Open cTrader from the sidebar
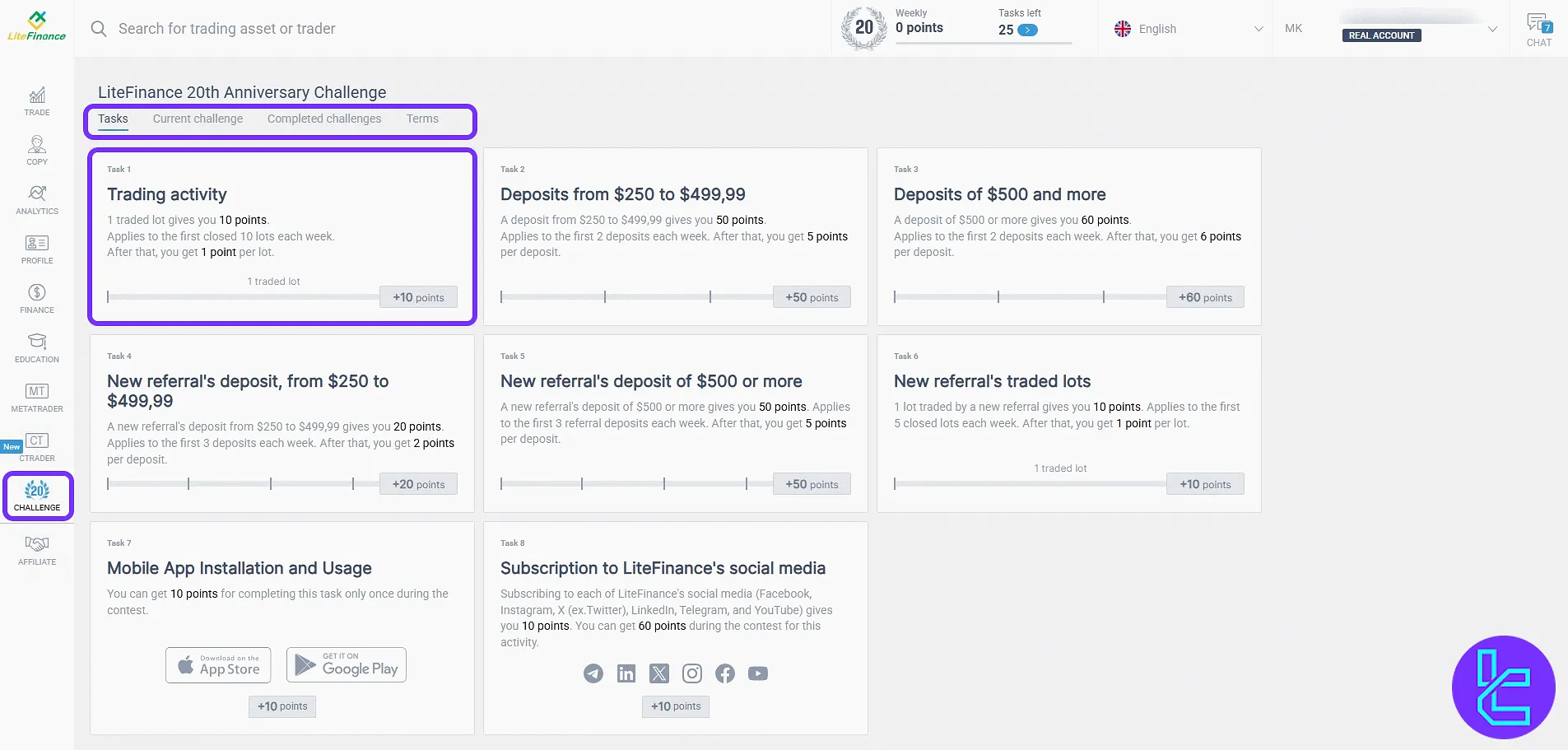 coord(37,447)
